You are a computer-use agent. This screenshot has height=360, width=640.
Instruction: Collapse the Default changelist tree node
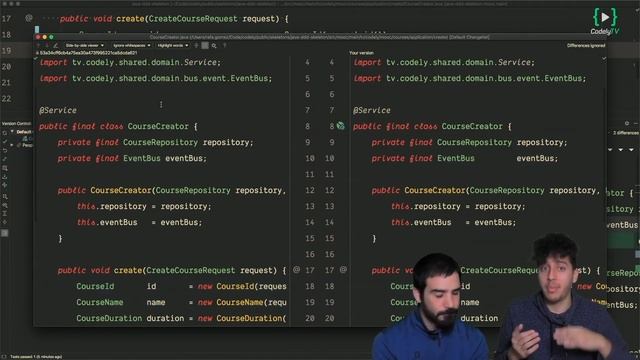pos(12,132)
